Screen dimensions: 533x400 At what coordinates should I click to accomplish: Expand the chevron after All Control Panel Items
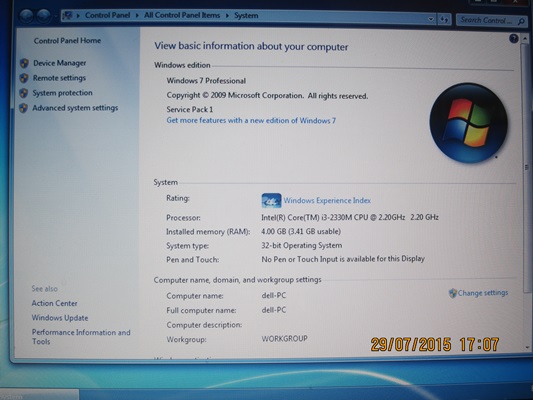tap(227, 16)
